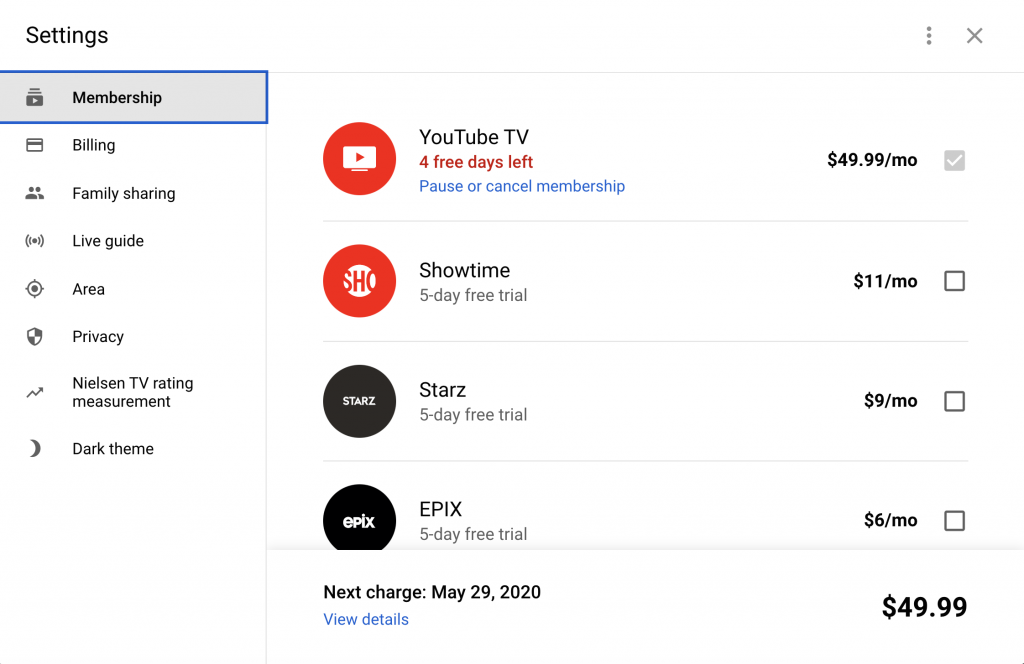
Task: Click the Showtime 5-day free trial text
Action: (x=473, y=295)
